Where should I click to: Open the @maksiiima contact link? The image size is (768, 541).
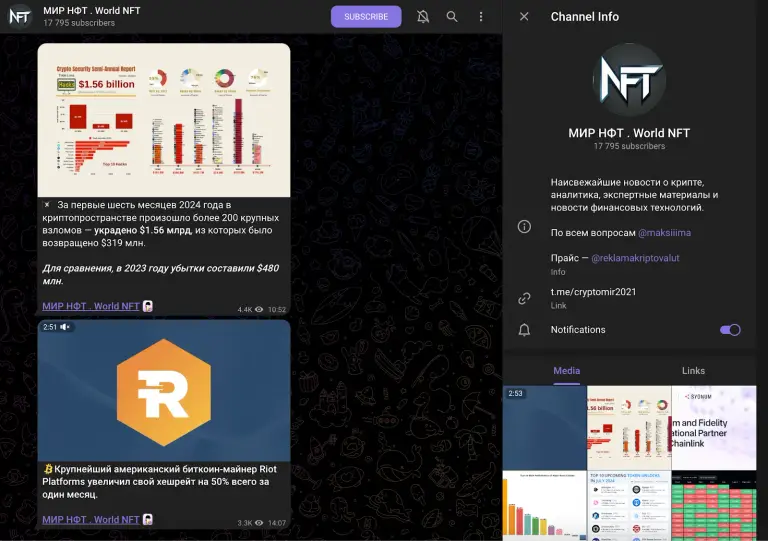665,233
